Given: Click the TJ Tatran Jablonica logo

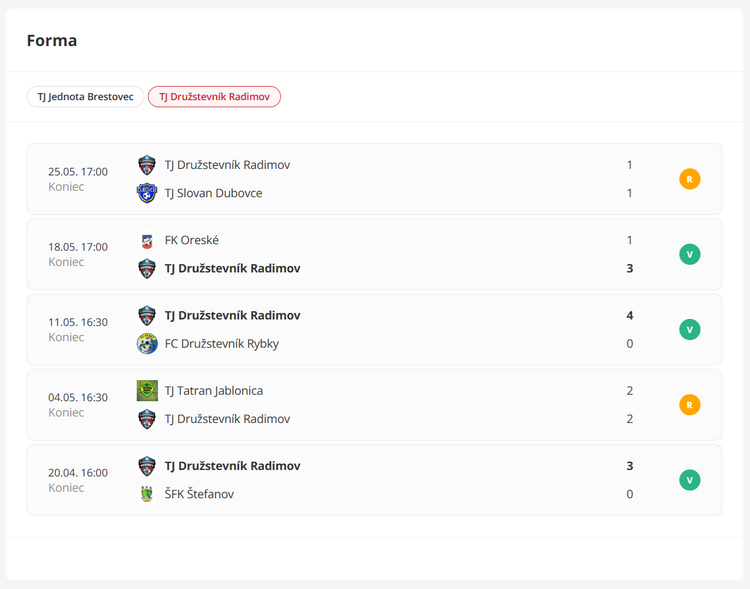Looking at the screenshot, I should point(147,390).
